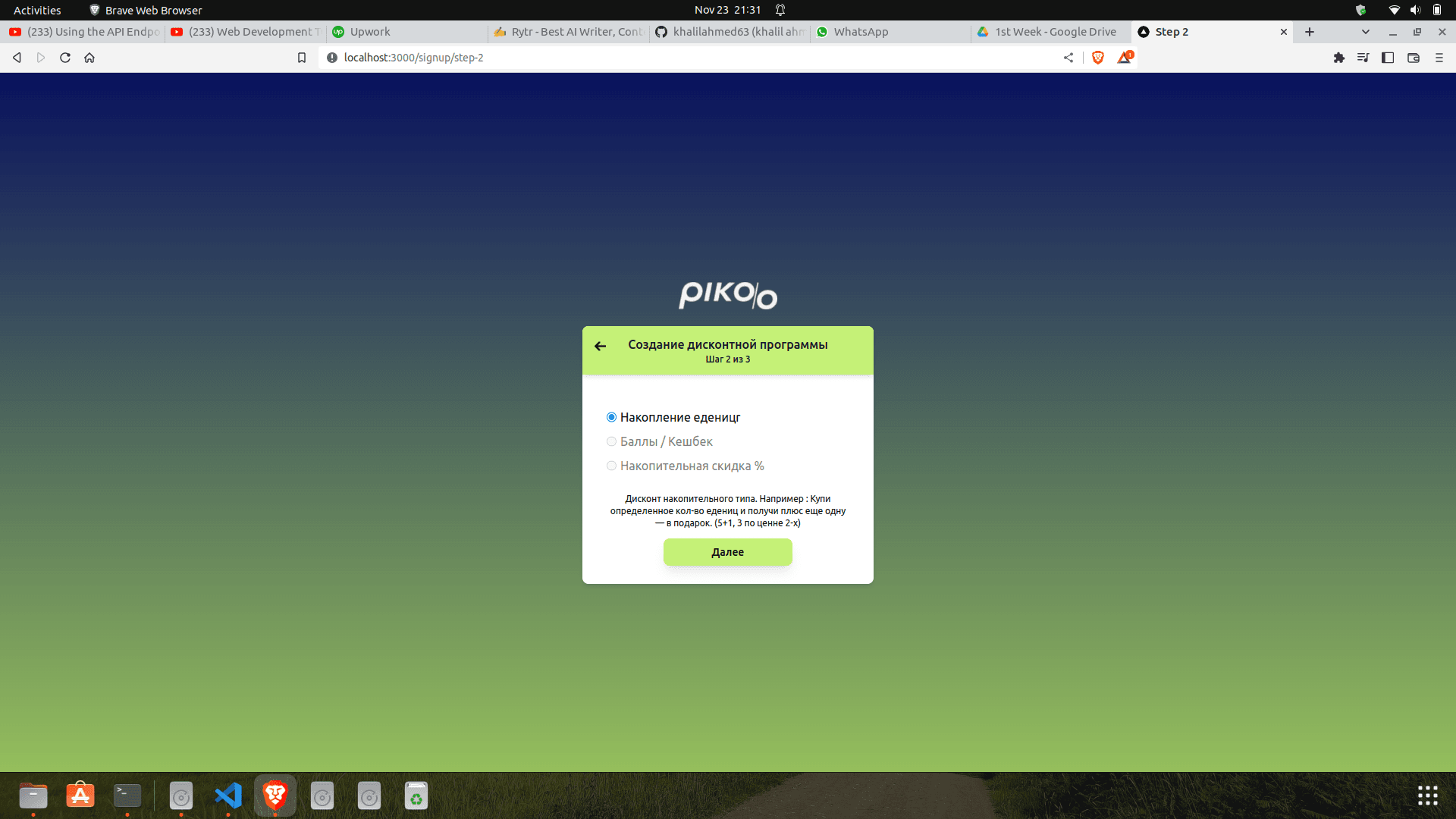1456x819 pixels.
Task: View site information icon in address bar
Action: (x=332, y=58)
